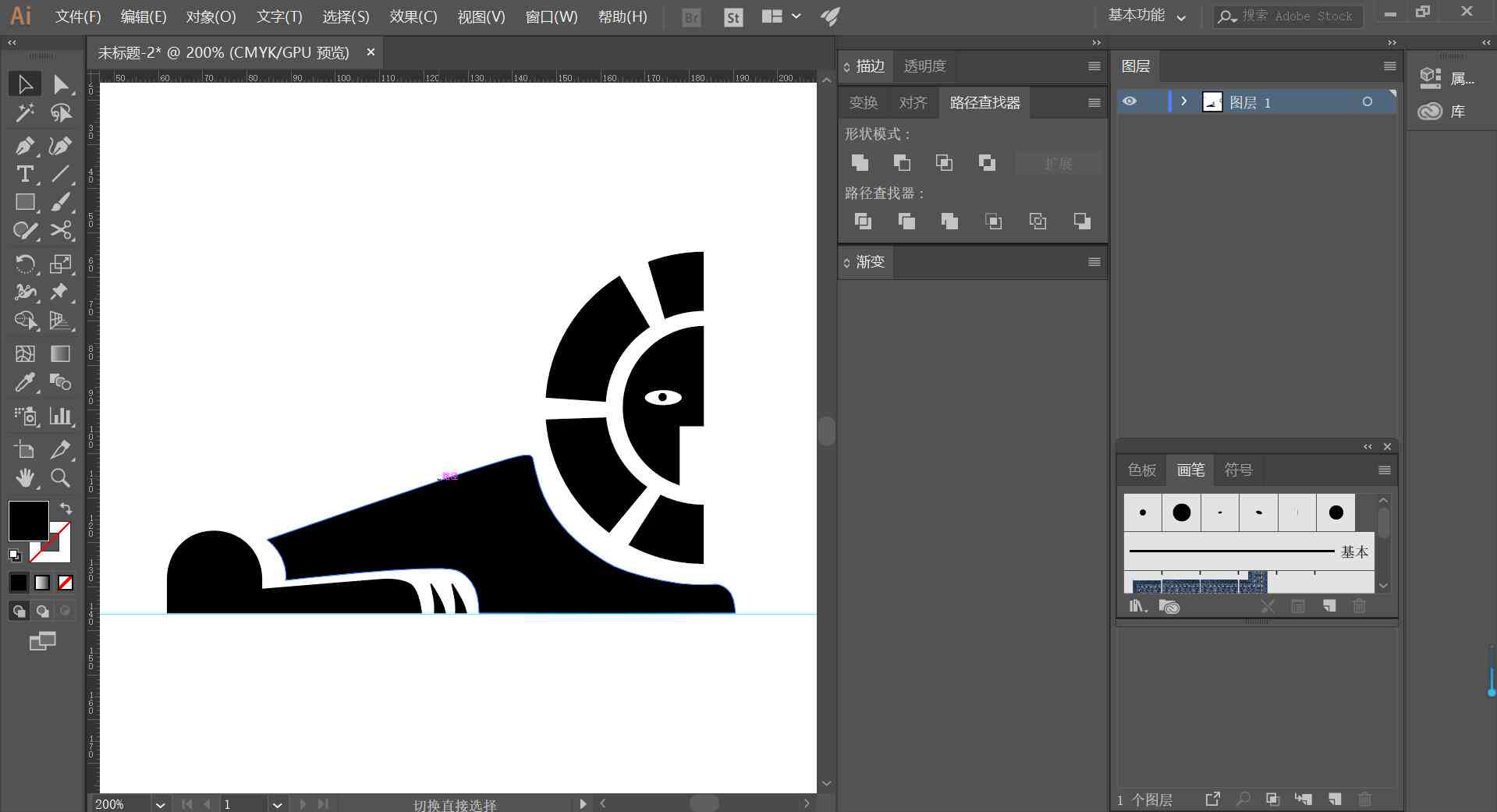
Task: Select the Rotate tool
Action: coord(24,264)
